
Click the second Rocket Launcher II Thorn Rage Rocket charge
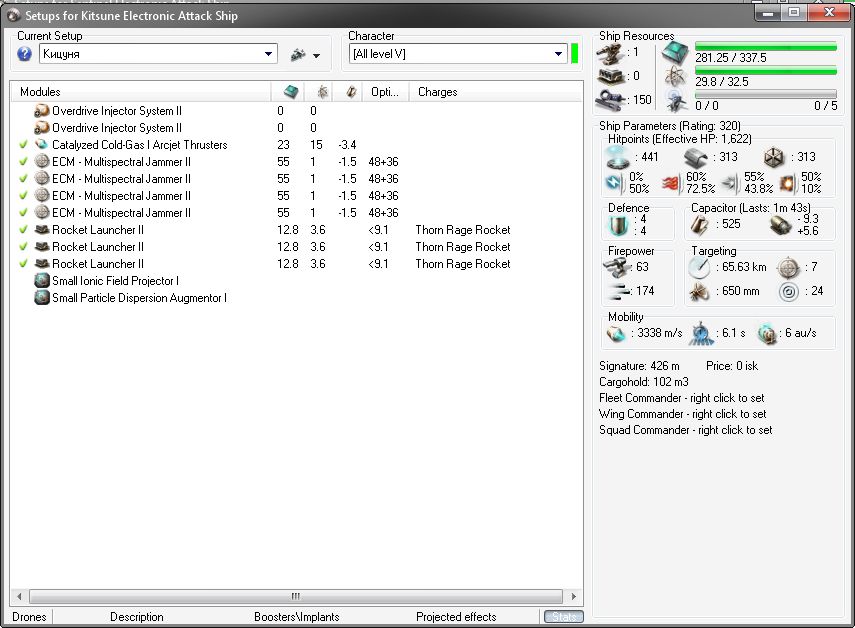463,247
